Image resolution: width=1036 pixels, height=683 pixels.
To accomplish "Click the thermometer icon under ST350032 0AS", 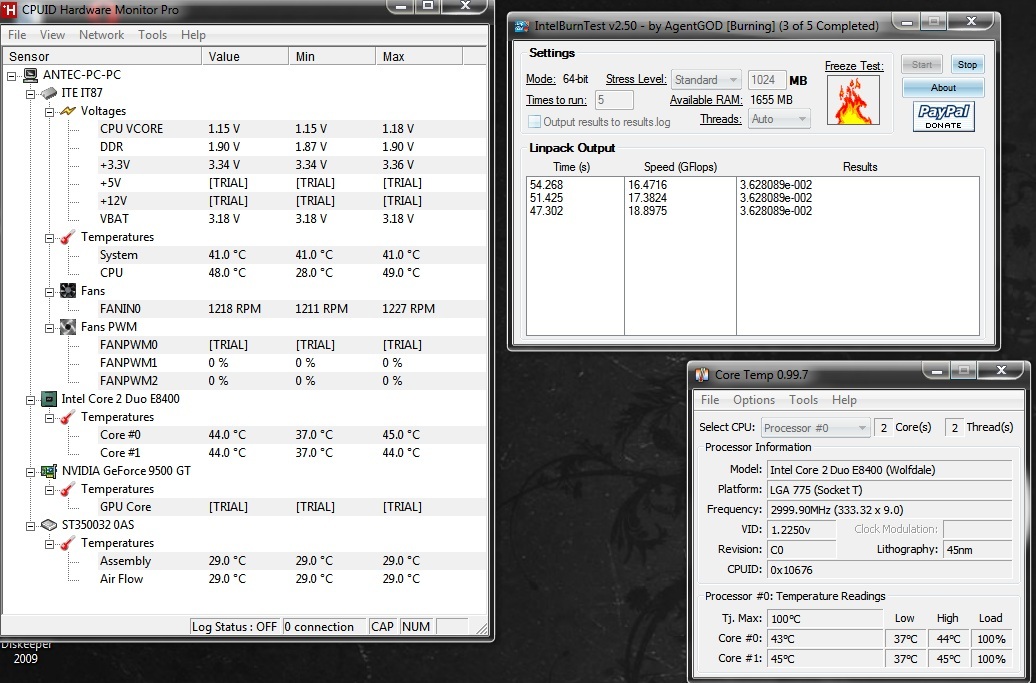I will tap(68, 543).
